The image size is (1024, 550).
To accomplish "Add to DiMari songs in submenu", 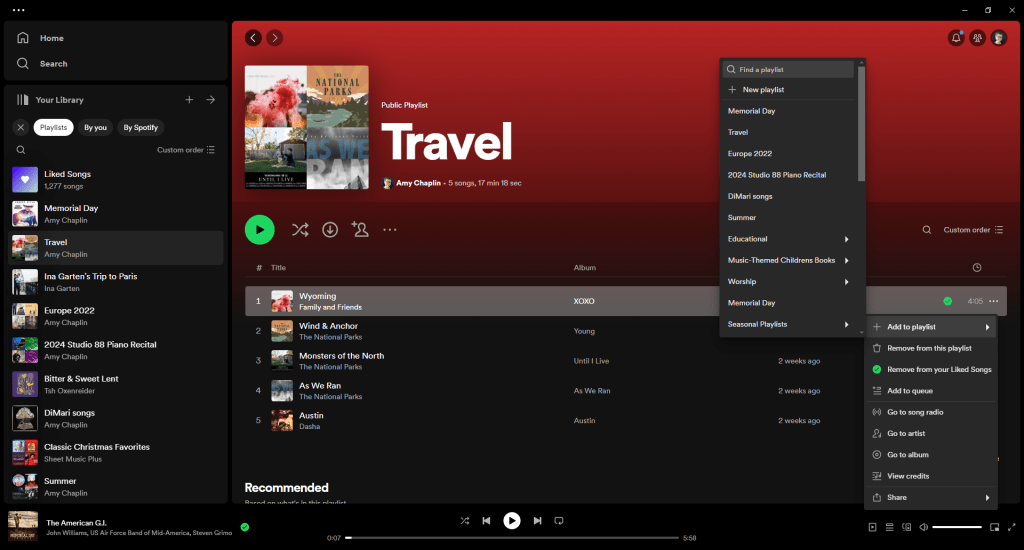I will 788,196.
